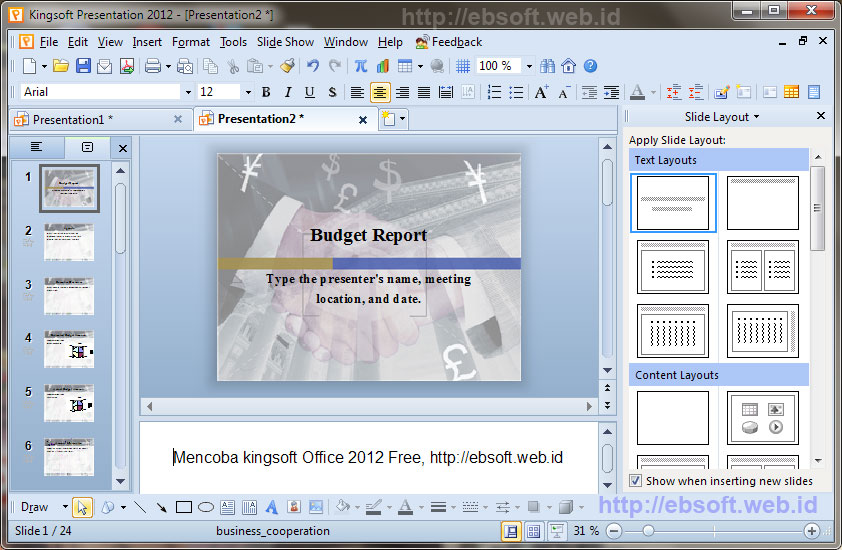
Task: Open the Font Color dropdown in Draw toolbar
Action: pyautogui.click(x=421, y=506)
